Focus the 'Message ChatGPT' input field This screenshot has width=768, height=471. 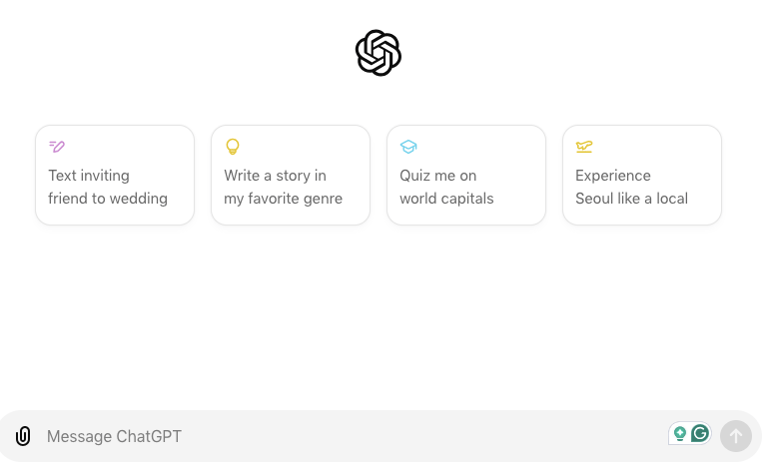point(350,436)
